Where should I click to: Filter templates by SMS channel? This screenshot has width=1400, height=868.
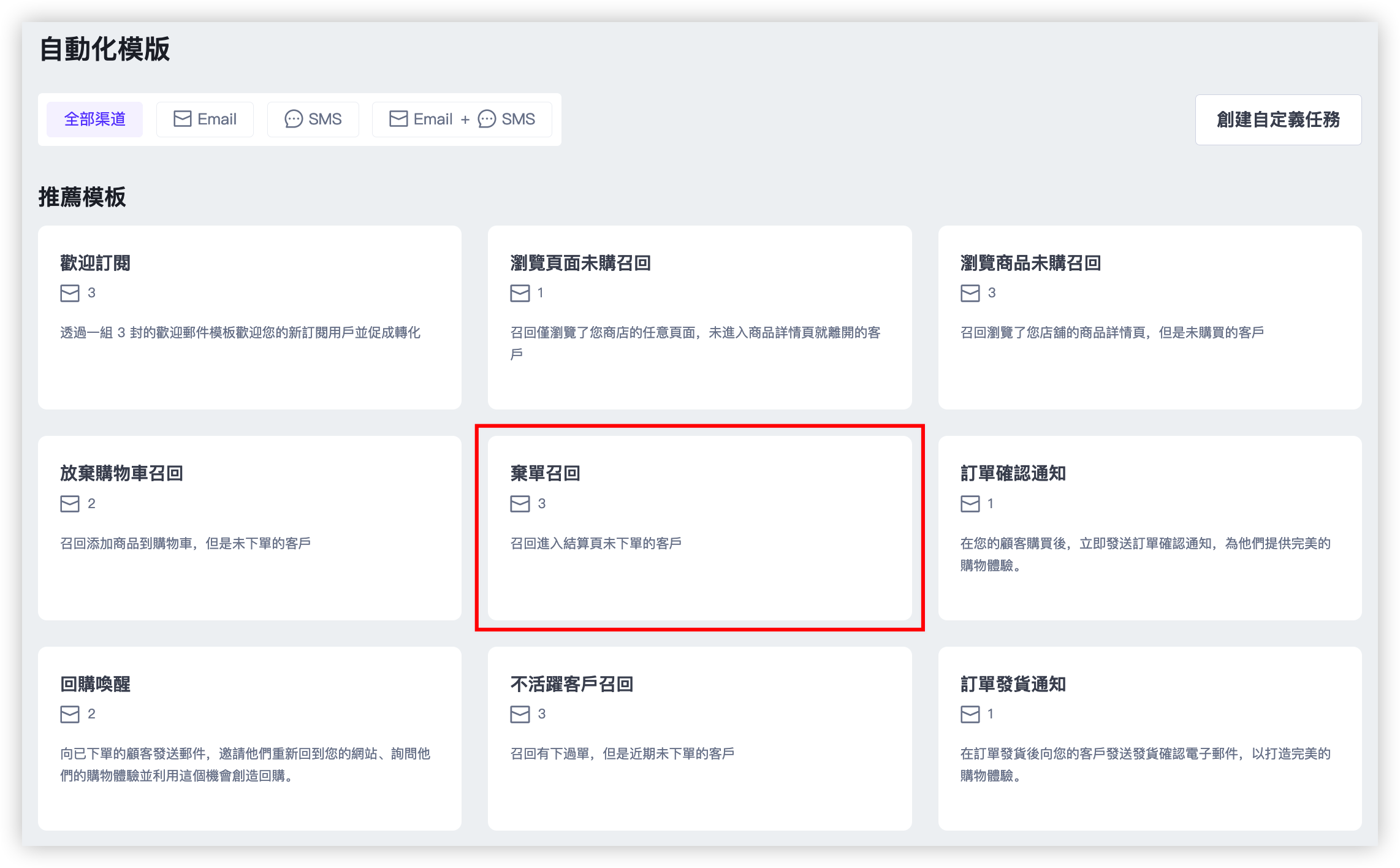(313, 119)
